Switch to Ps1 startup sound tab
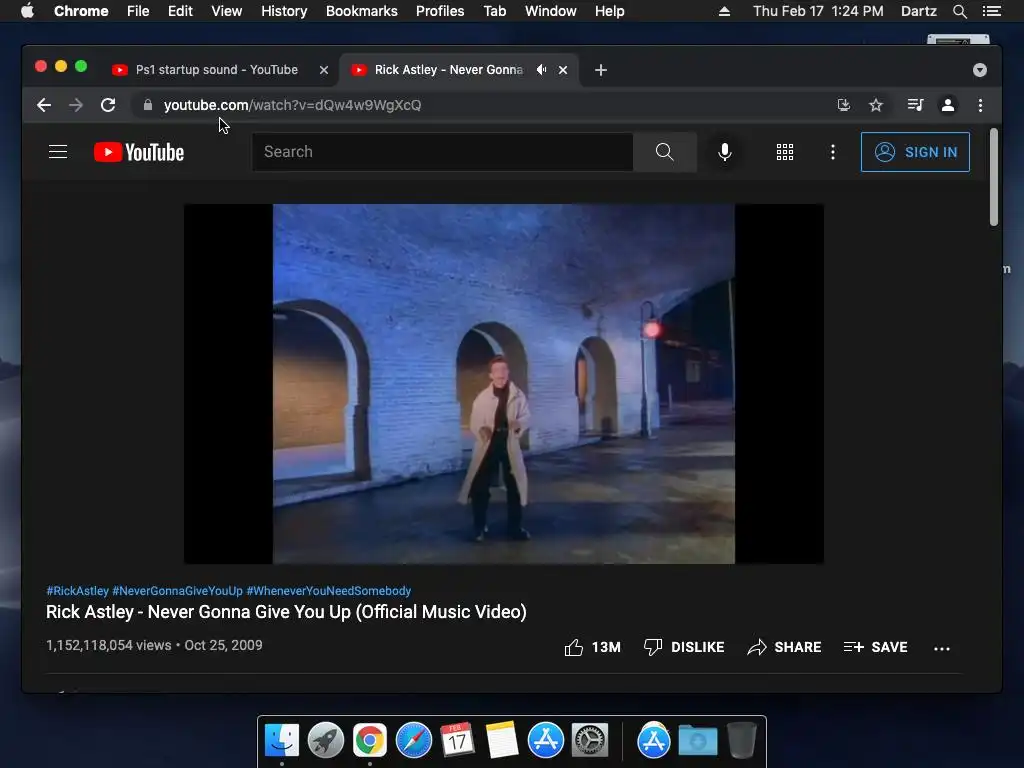The height and width of the screenshot is (768, 1024). click(216, 70)
